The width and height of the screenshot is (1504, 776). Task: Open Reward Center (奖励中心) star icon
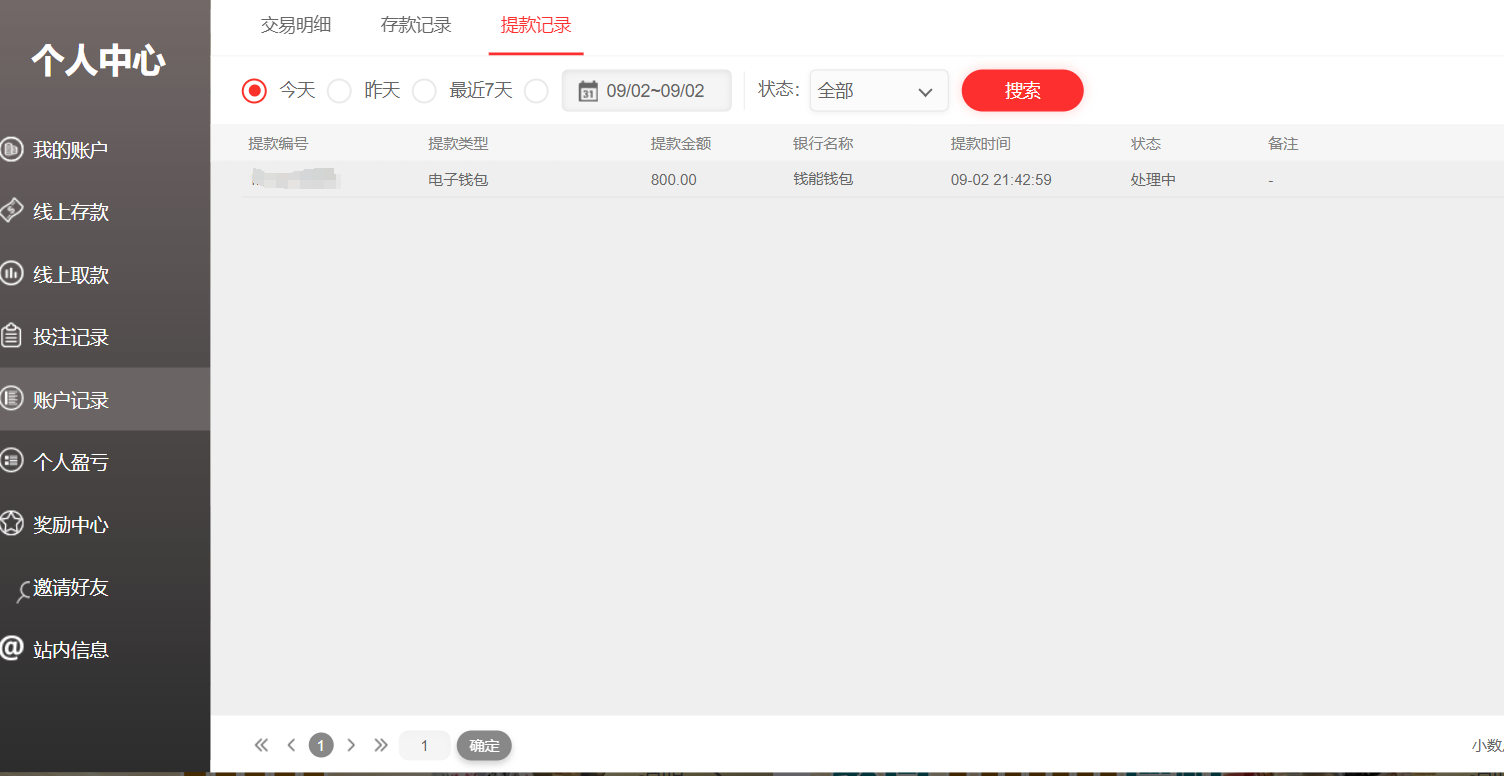pos(11,523)
